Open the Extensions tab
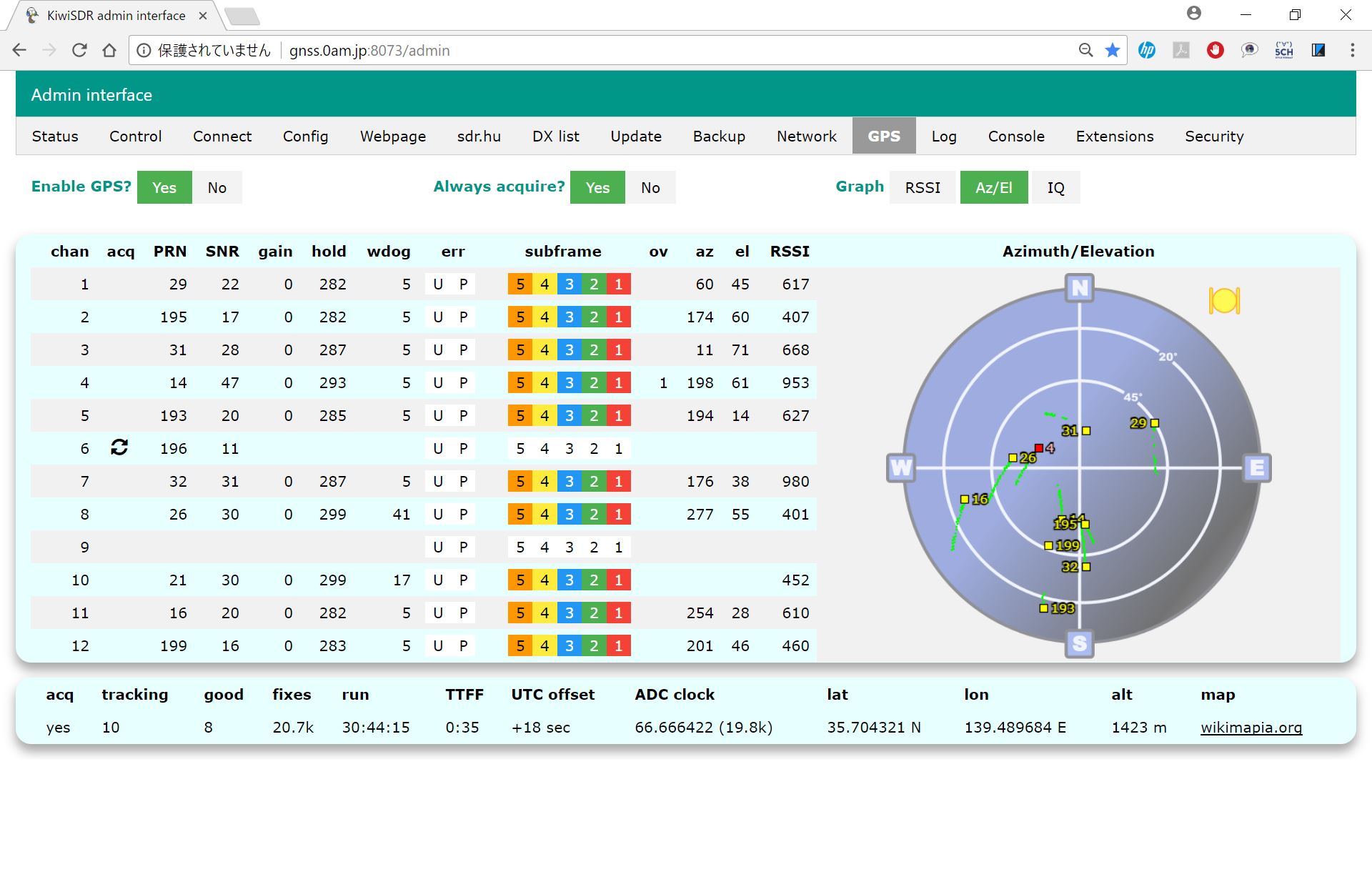The image size is (1372, 882). point(1114,136)
